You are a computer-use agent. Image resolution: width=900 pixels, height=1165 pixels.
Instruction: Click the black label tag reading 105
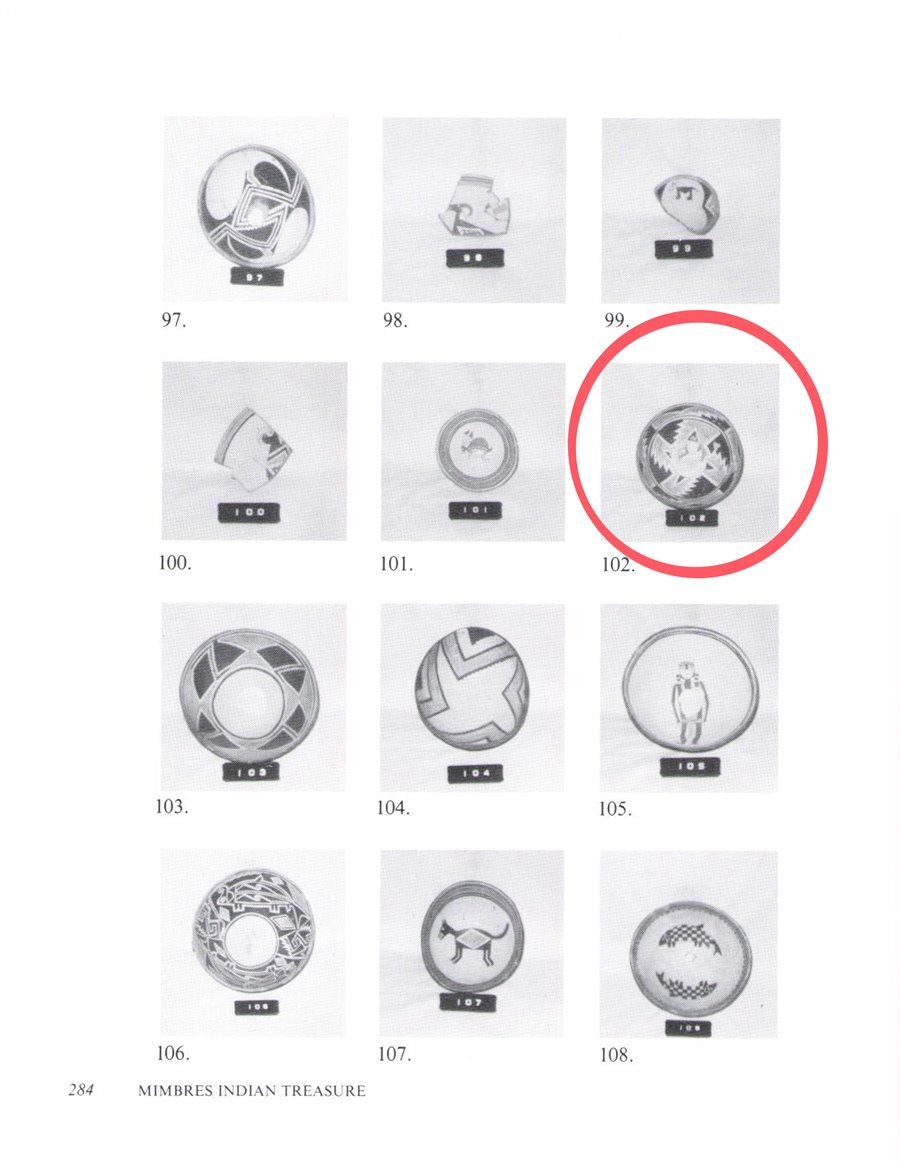coord(689,766)
